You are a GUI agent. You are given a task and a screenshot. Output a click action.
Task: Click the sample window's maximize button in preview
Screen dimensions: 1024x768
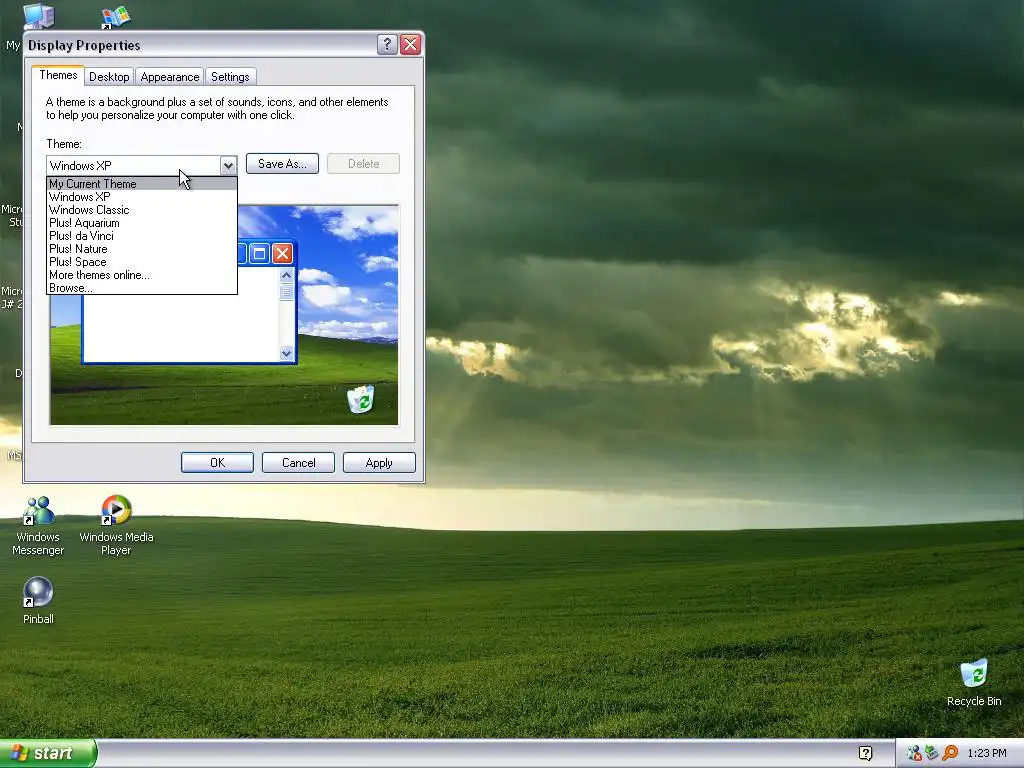click(259, 253)
